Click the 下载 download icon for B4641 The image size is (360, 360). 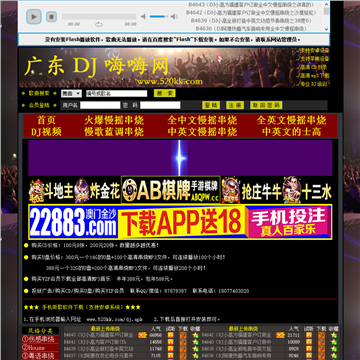click(183, 342)
